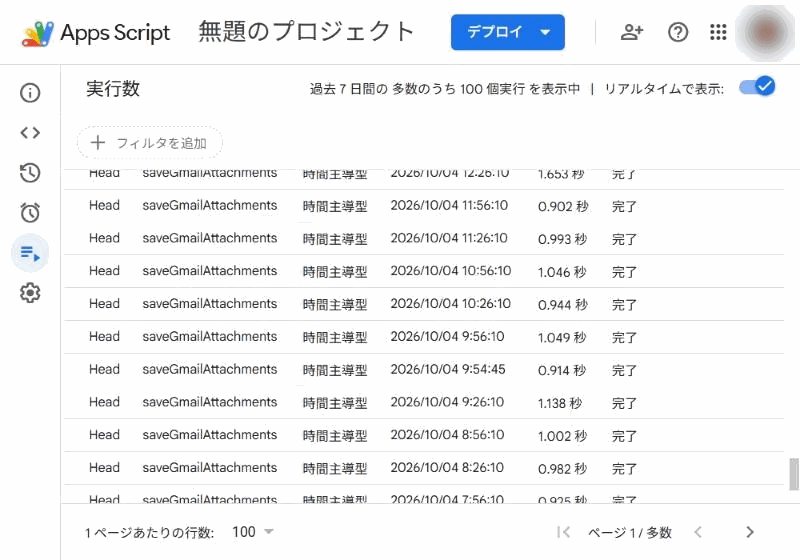This screenshot has height=560, width=800.
Task: Click the 実行数 heading
Action: tap(113, 89)
